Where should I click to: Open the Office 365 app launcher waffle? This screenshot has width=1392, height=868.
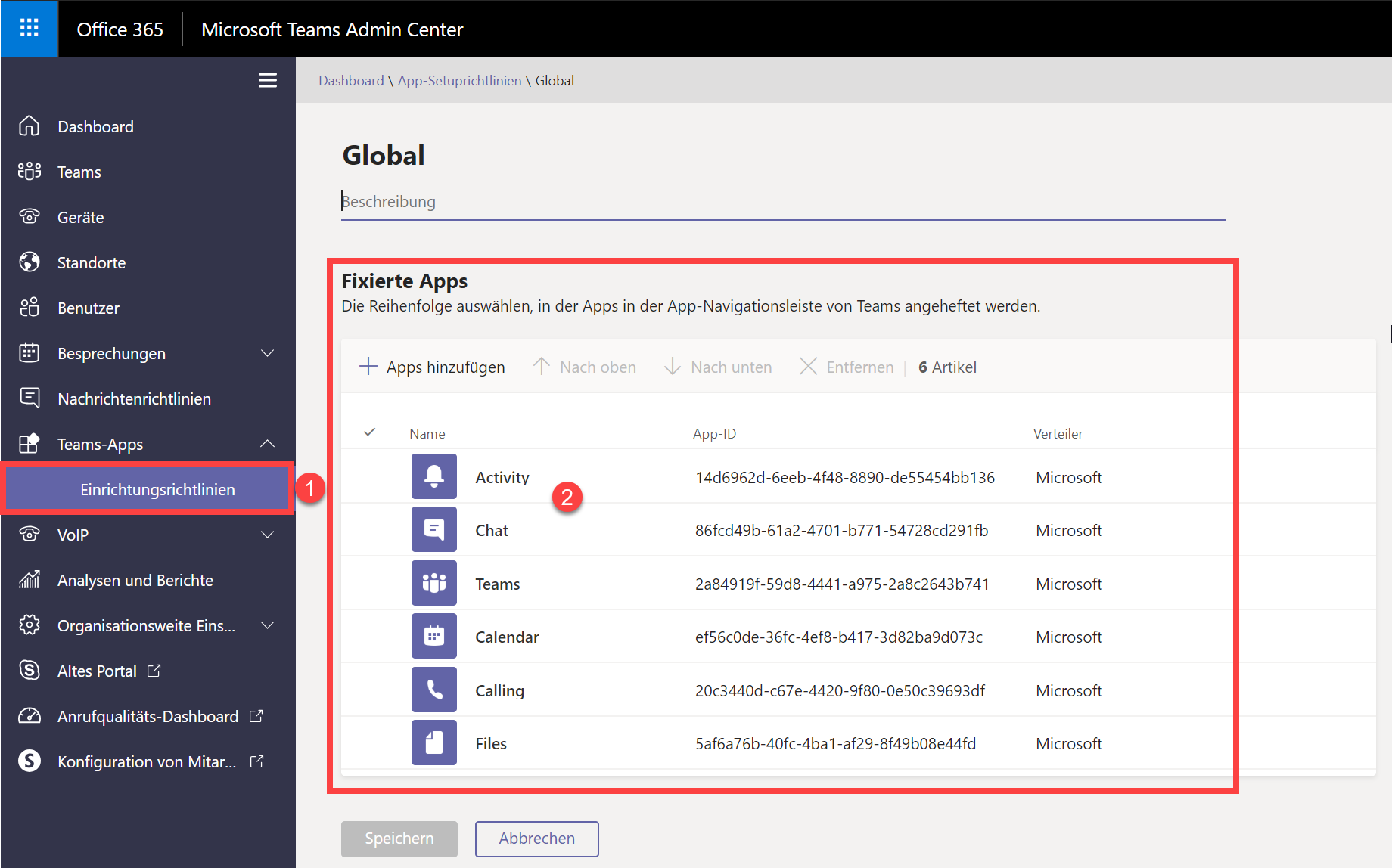click(29, 29)
